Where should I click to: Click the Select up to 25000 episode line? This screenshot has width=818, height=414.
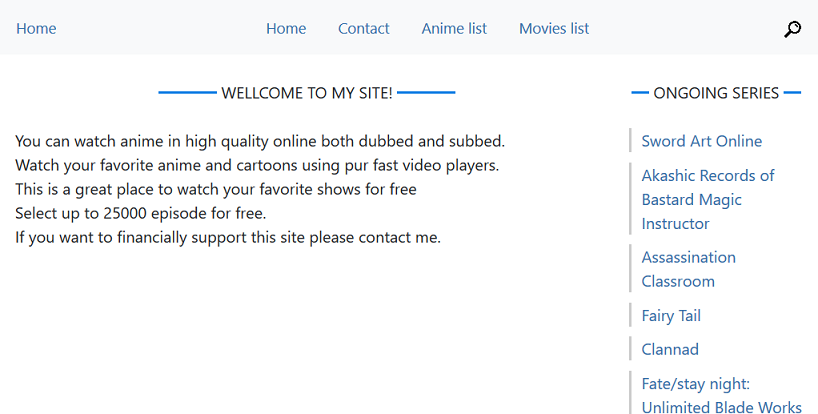(x=141, y=213)
